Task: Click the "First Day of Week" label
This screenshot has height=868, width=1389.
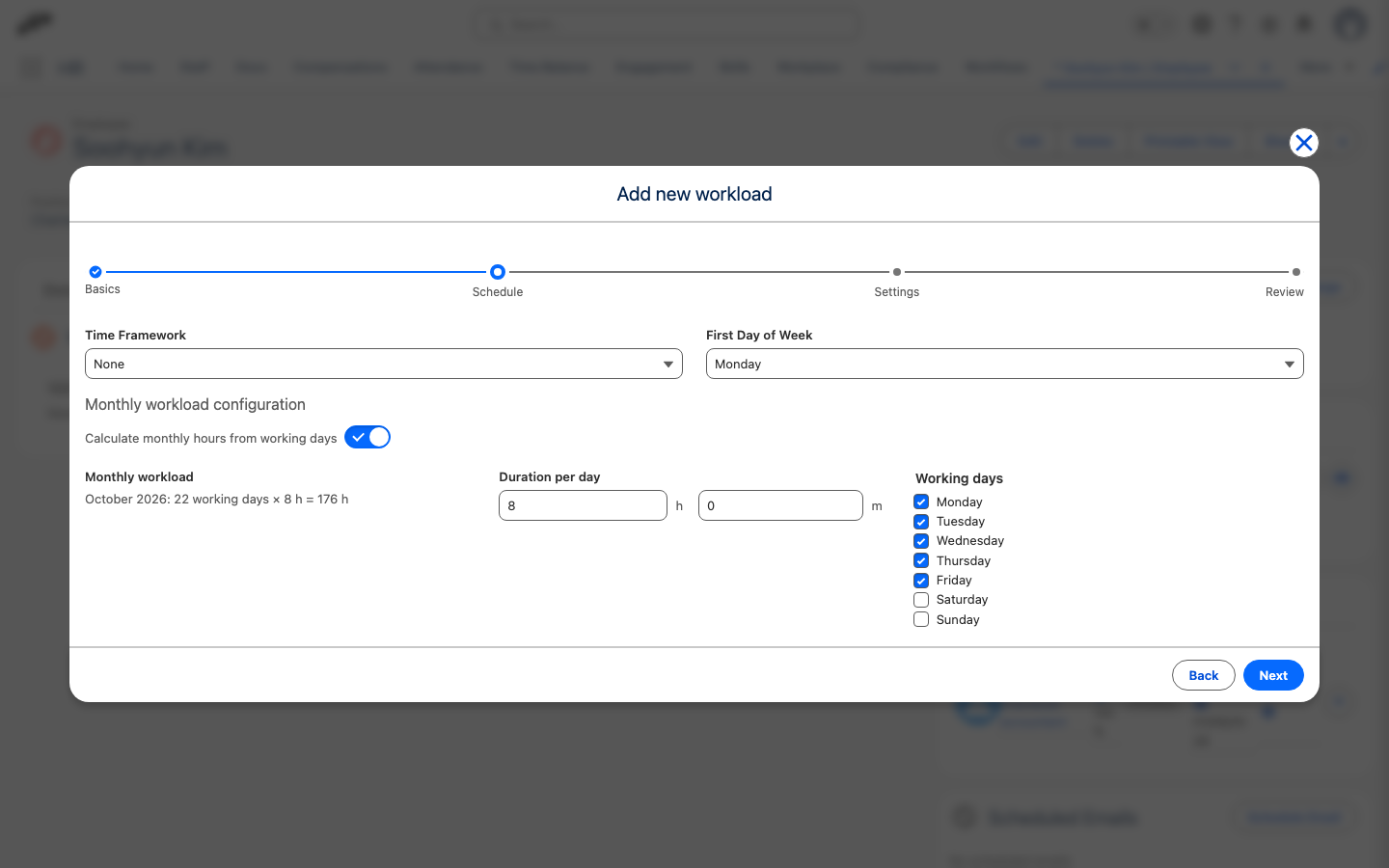Action: tap(759, 336)
